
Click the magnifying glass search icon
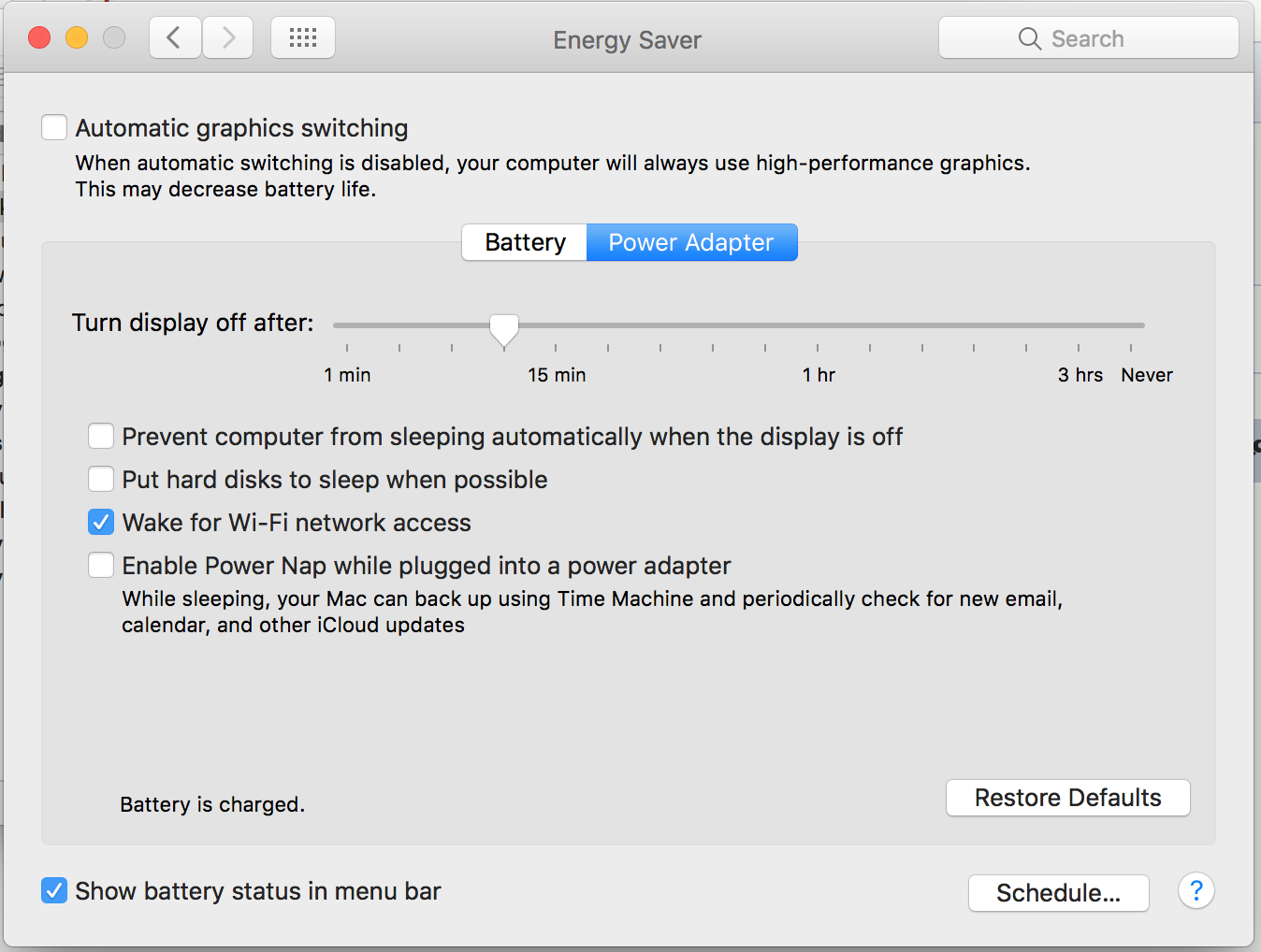1030,38
